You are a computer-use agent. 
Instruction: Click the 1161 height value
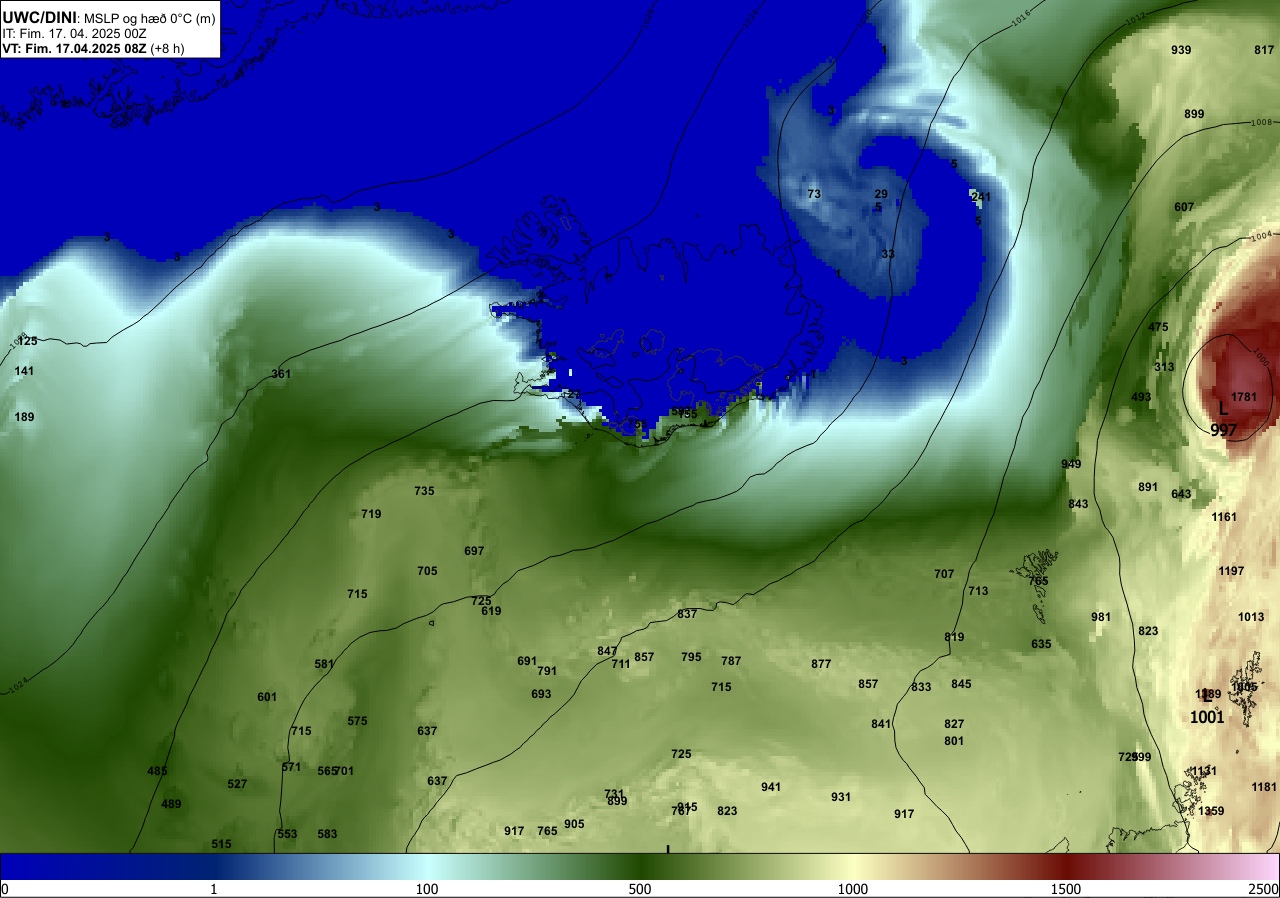pyautogui.click(x=1224, y=517)
